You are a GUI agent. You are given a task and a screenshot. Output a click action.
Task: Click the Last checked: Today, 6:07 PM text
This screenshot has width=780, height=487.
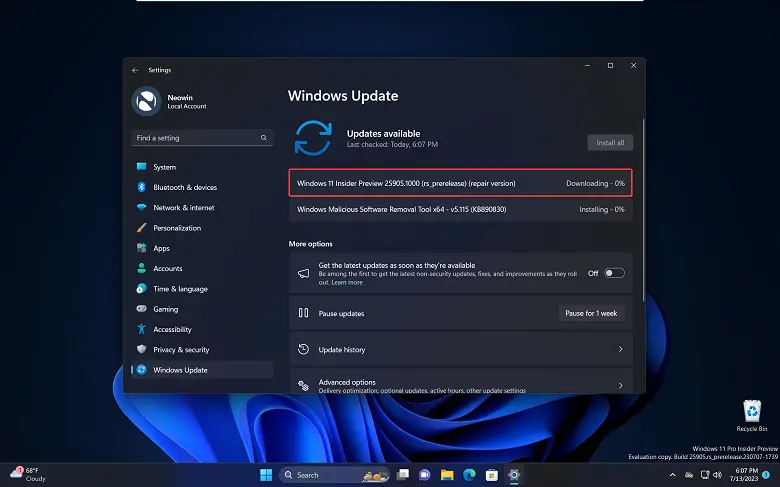point(392,144)
